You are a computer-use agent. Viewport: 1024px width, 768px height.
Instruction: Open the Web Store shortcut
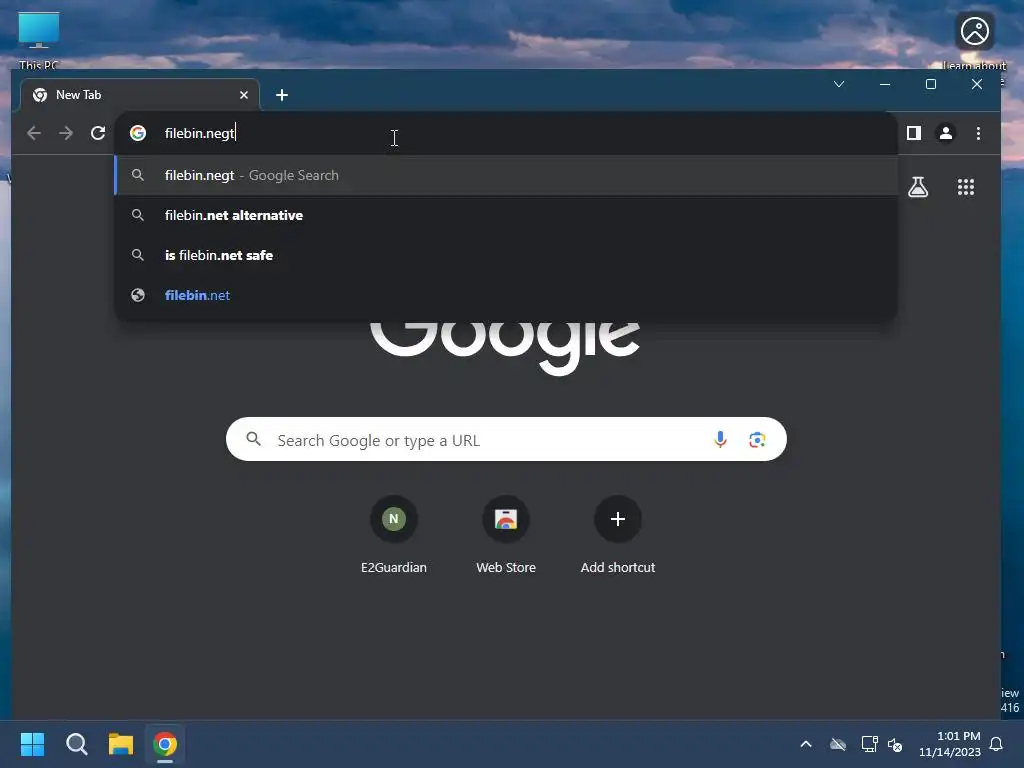click(x=505, y=536)
